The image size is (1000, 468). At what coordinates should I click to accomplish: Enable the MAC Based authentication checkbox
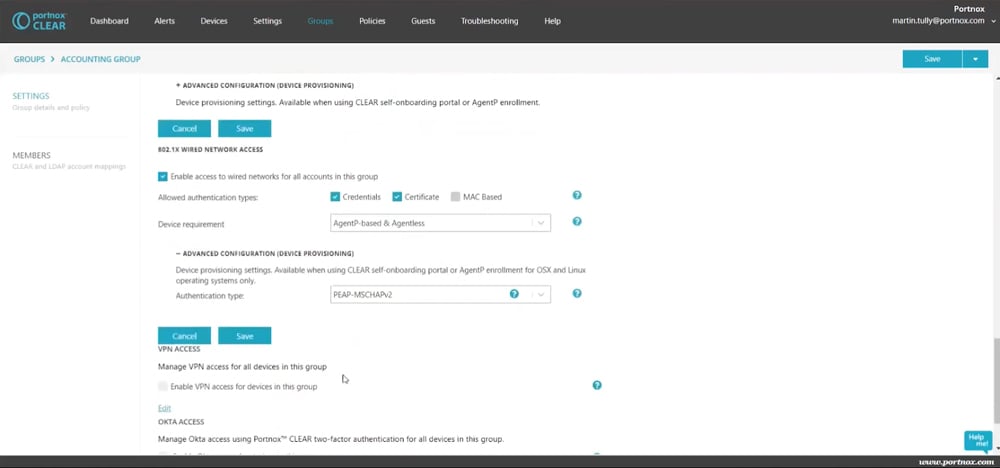[x=456, y=197]
